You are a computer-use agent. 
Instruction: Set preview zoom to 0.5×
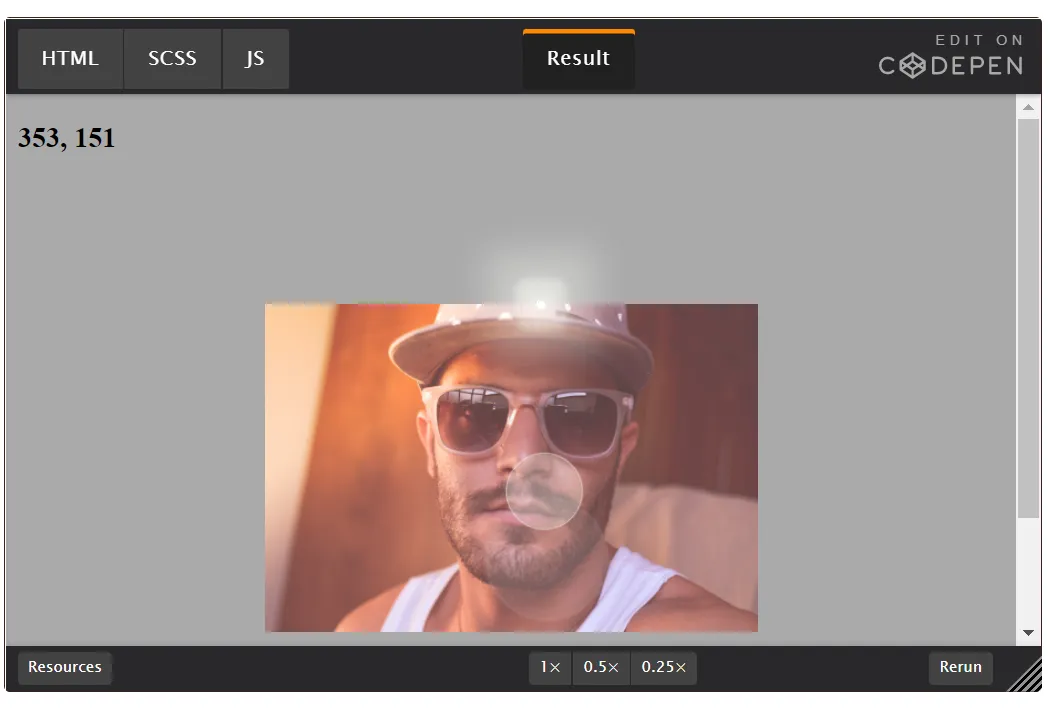click(x=601, y=668)
